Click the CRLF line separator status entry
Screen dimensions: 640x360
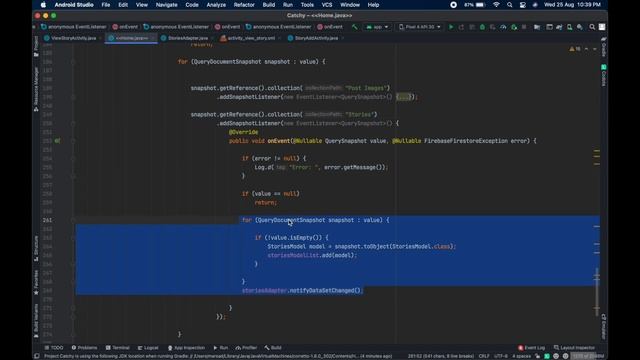point(484,356)
